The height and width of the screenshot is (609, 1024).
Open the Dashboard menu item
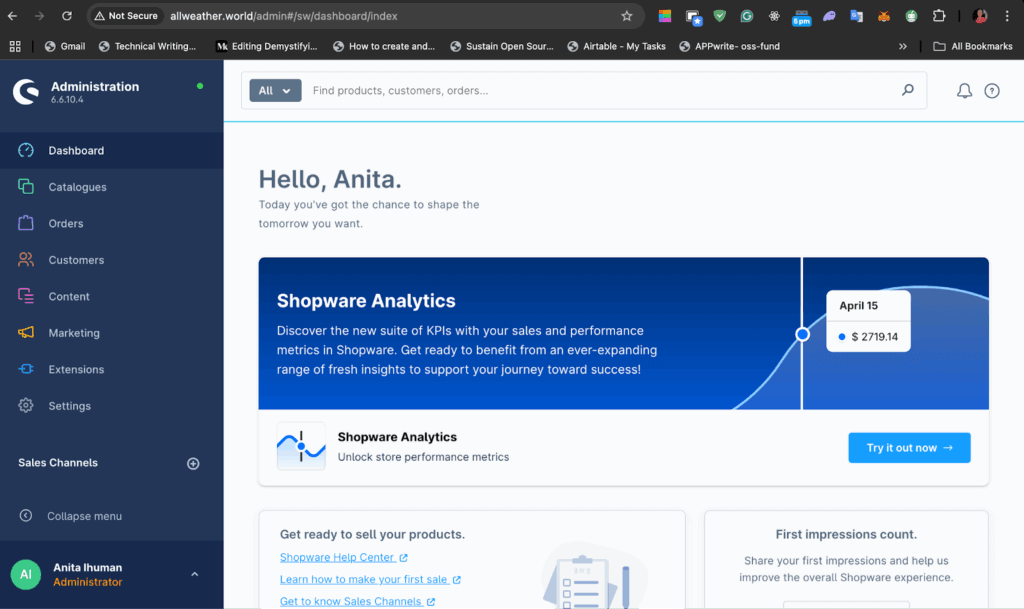coord(112,150)
